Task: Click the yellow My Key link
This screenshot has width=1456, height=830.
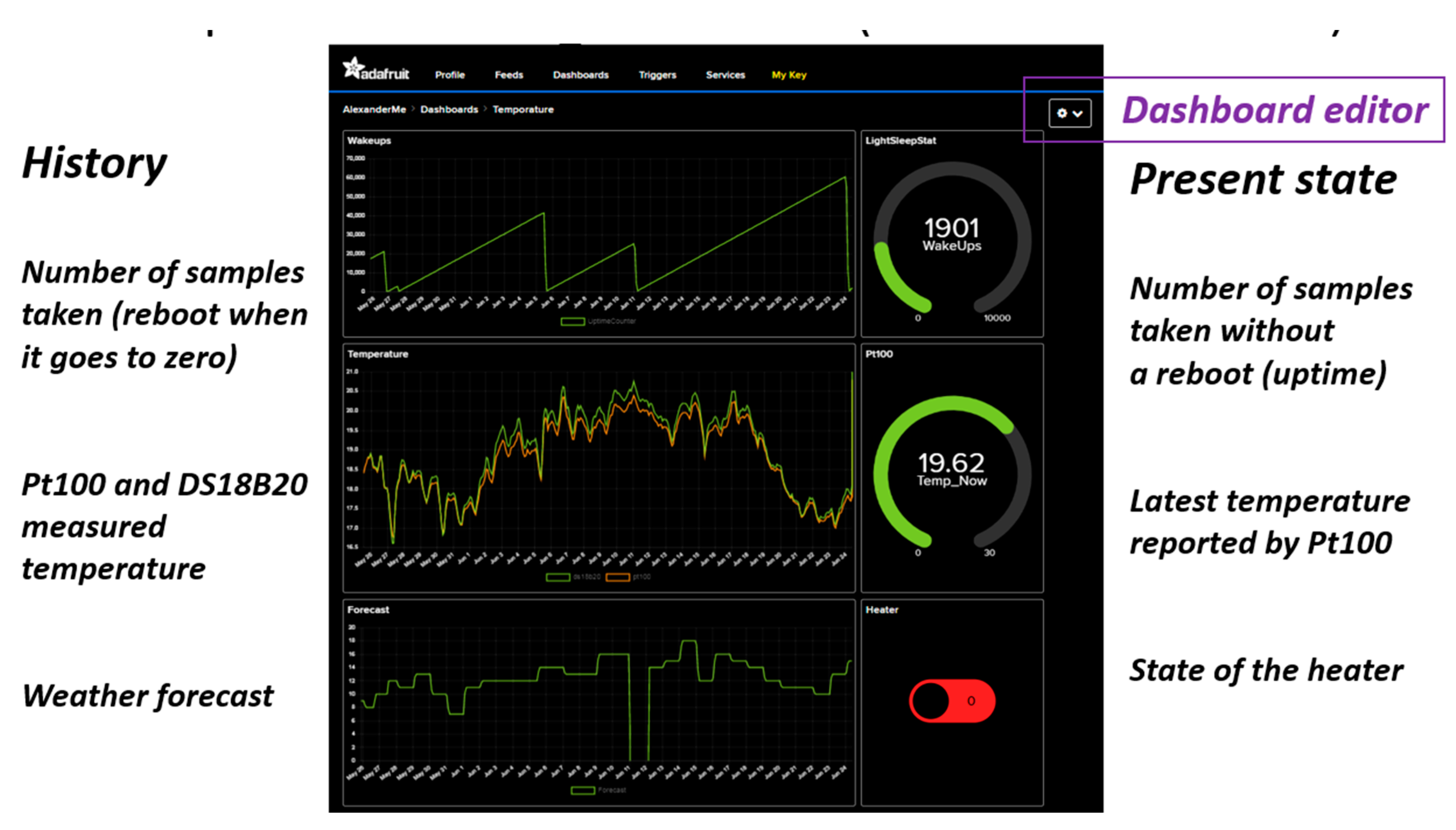Action: click(789, 75)
